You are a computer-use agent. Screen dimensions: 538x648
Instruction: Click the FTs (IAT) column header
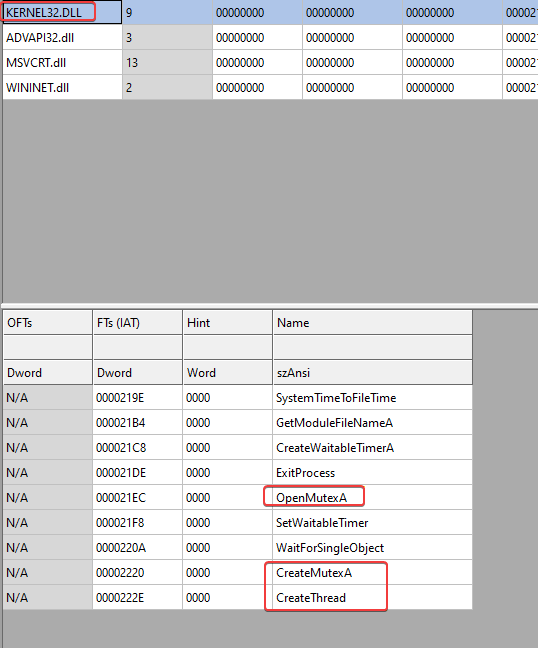(x=138, y=322)
